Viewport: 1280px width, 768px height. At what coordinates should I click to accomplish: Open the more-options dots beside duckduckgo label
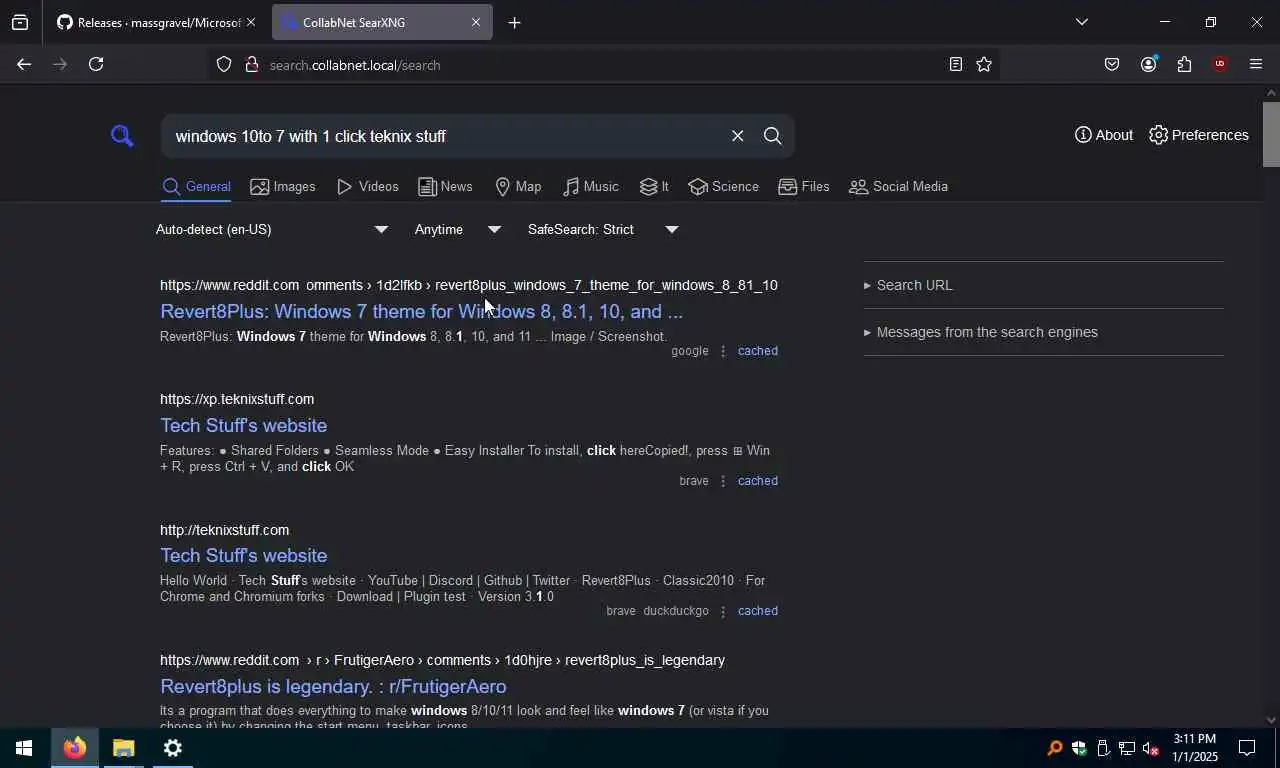coord(723,611)
